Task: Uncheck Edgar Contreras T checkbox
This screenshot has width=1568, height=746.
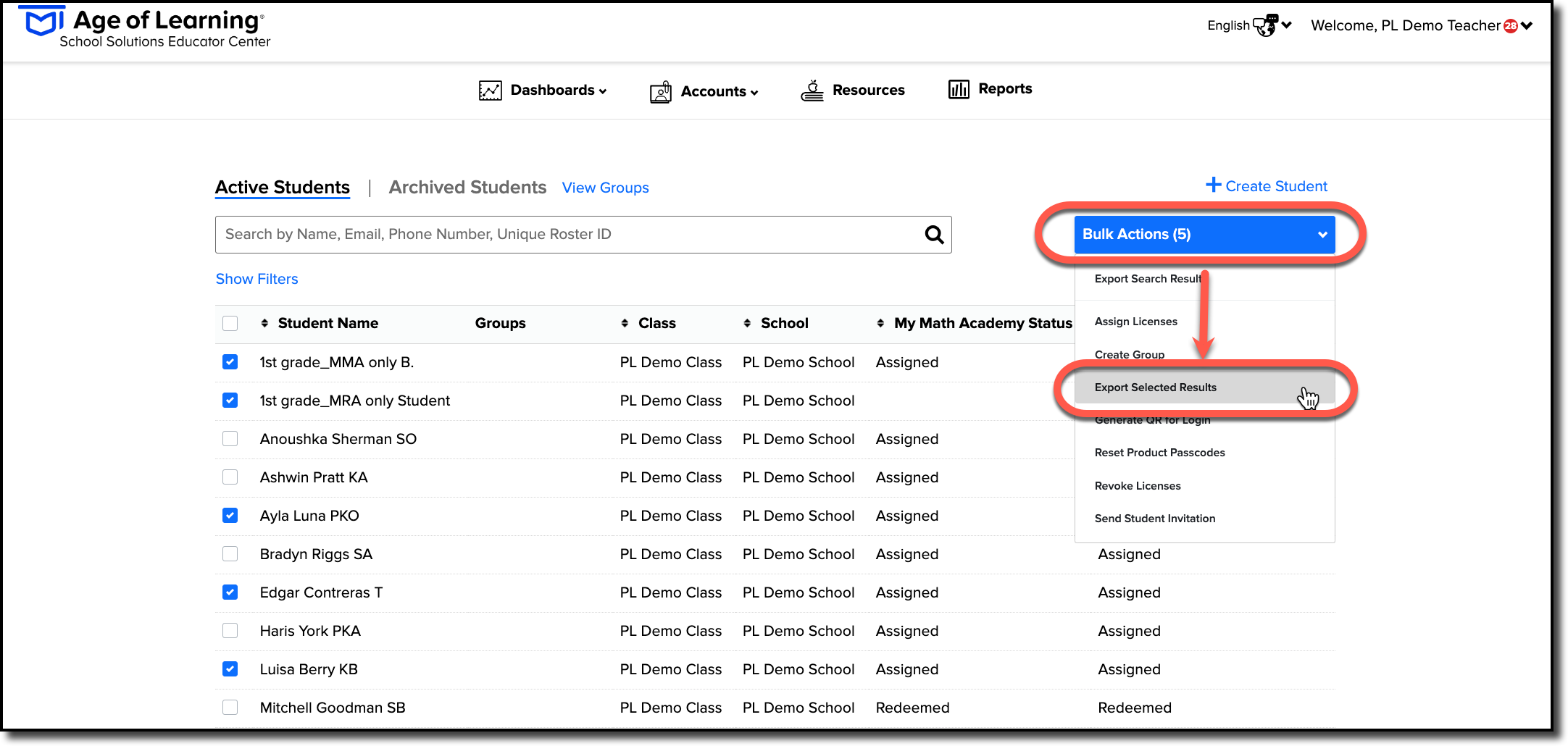Action: pos(230,592)
